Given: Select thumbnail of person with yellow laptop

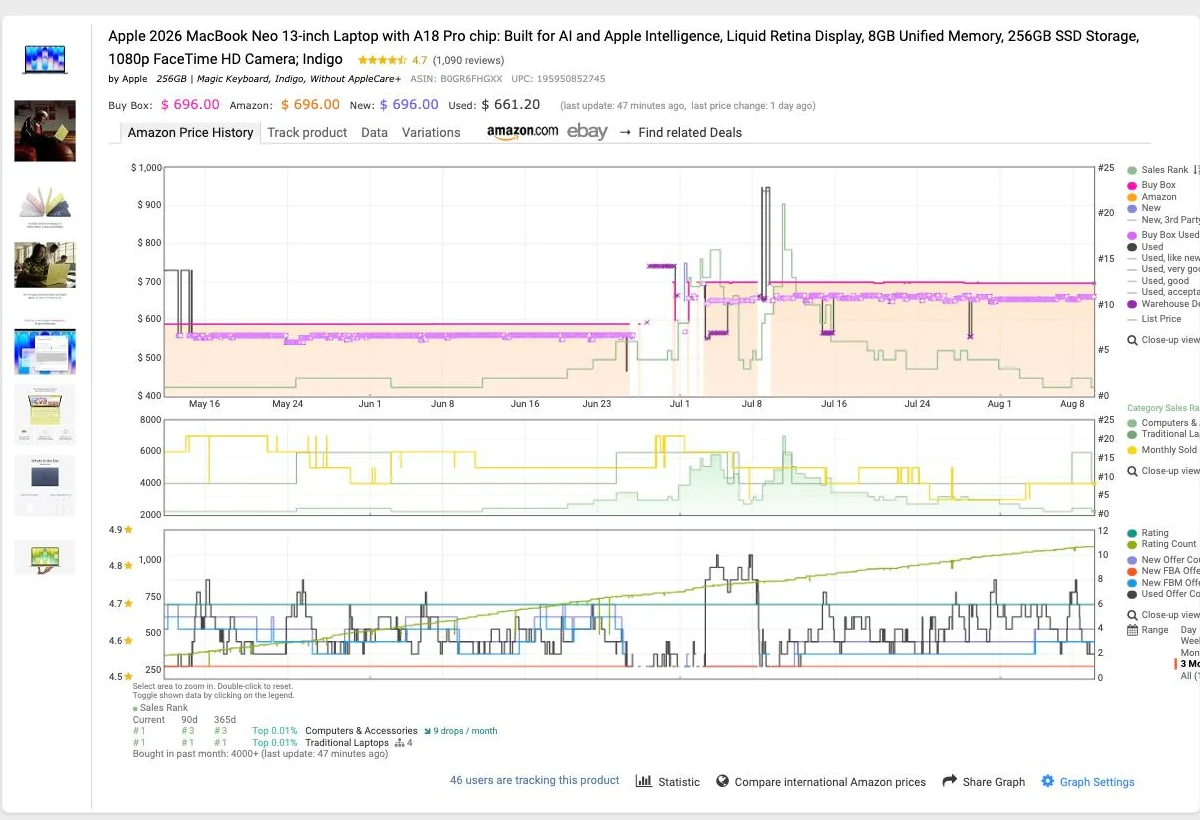Looking at the screenshot, I should (x=45, y=265).
